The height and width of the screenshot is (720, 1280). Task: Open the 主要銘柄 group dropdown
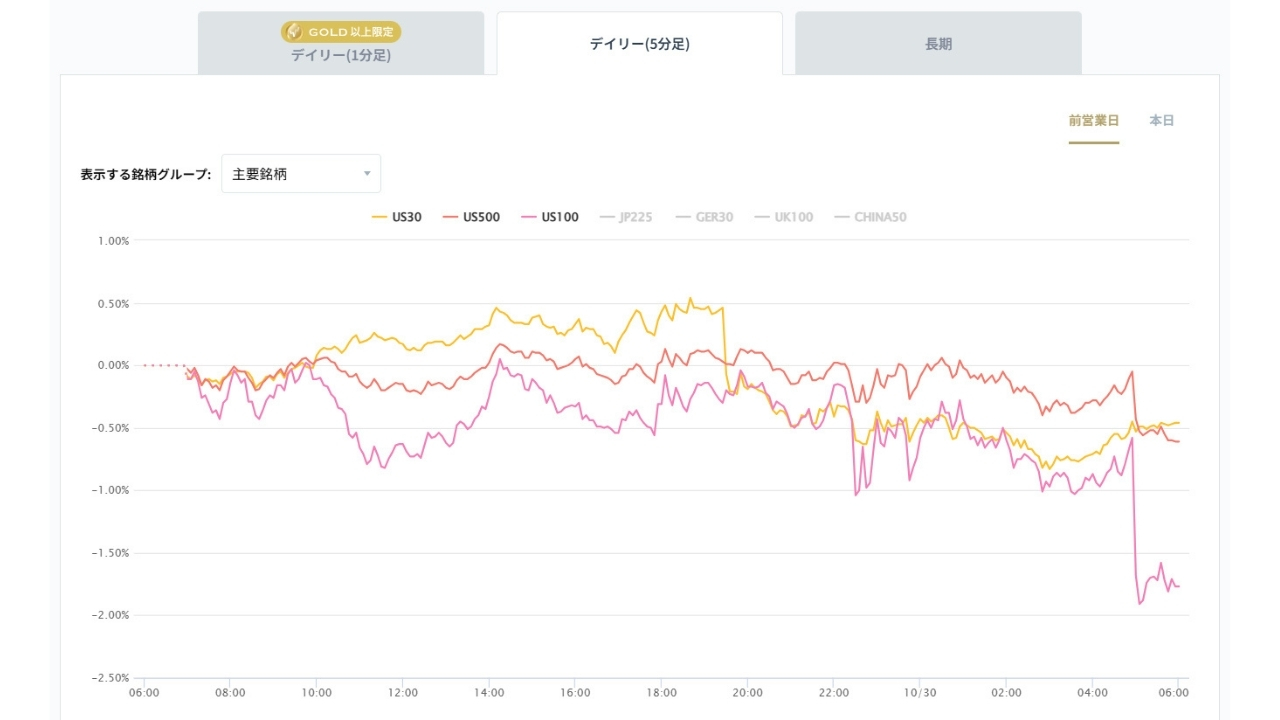(301, 174)
